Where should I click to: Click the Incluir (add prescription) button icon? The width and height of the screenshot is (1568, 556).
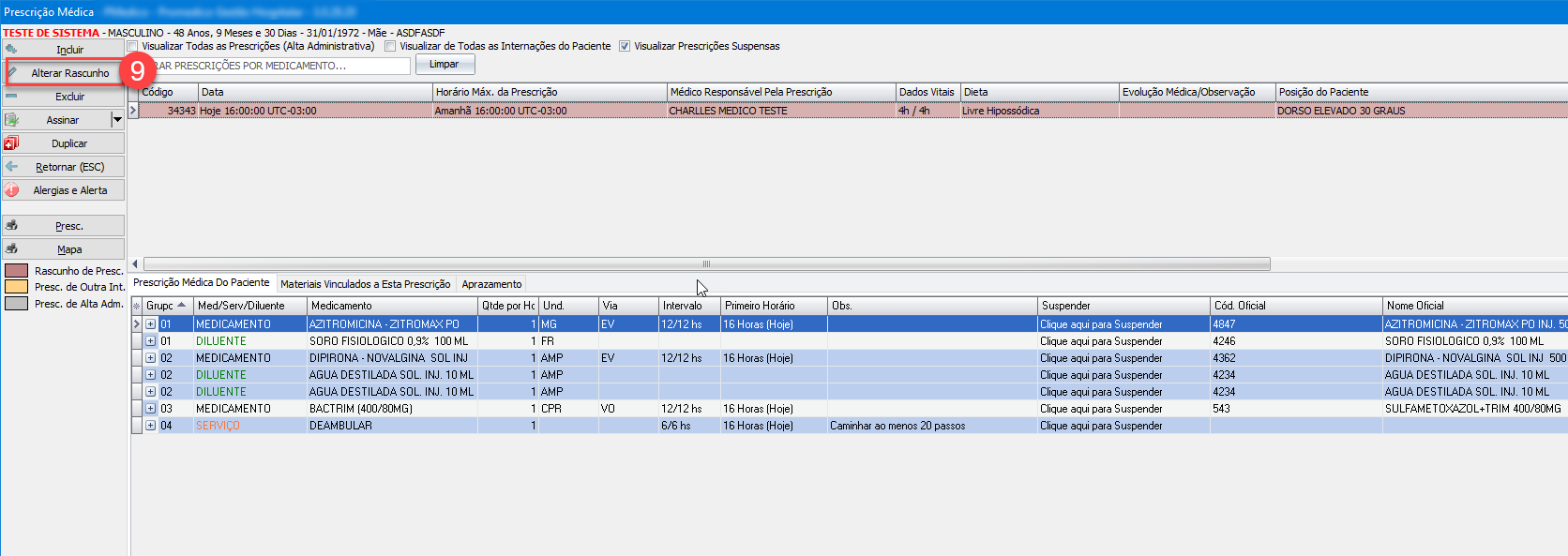pos(11,49)
